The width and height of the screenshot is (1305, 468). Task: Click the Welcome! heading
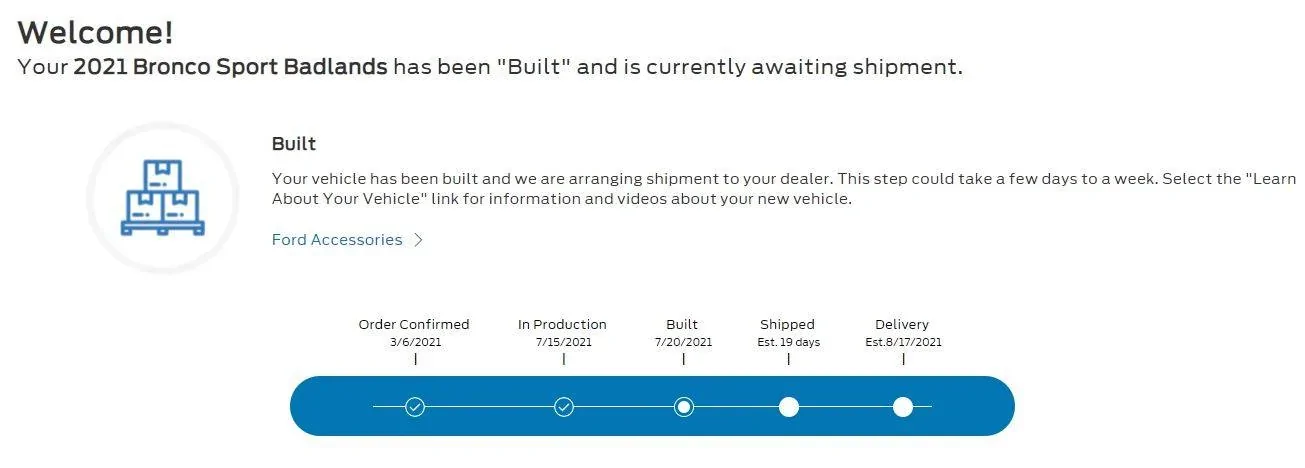pos(96,32)
